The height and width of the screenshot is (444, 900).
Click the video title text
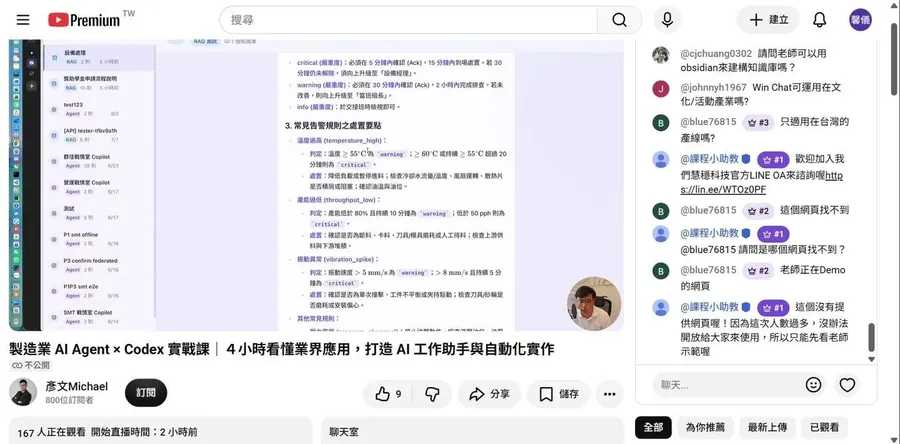pos(281,349)
